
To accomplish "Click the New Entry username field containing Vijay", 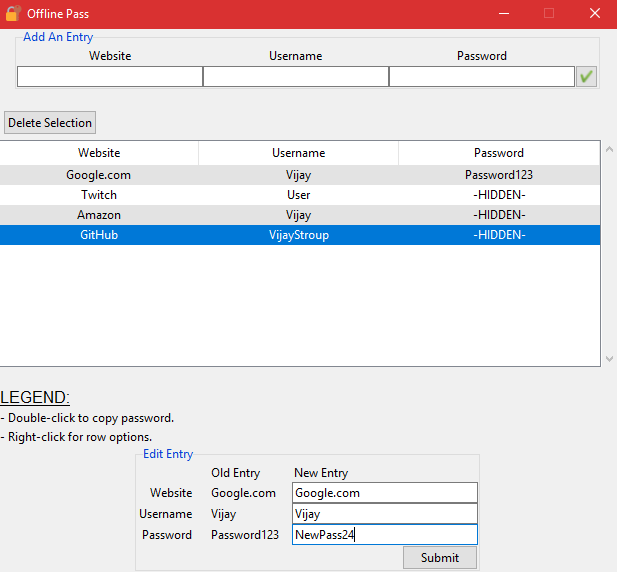I will 385,513.
